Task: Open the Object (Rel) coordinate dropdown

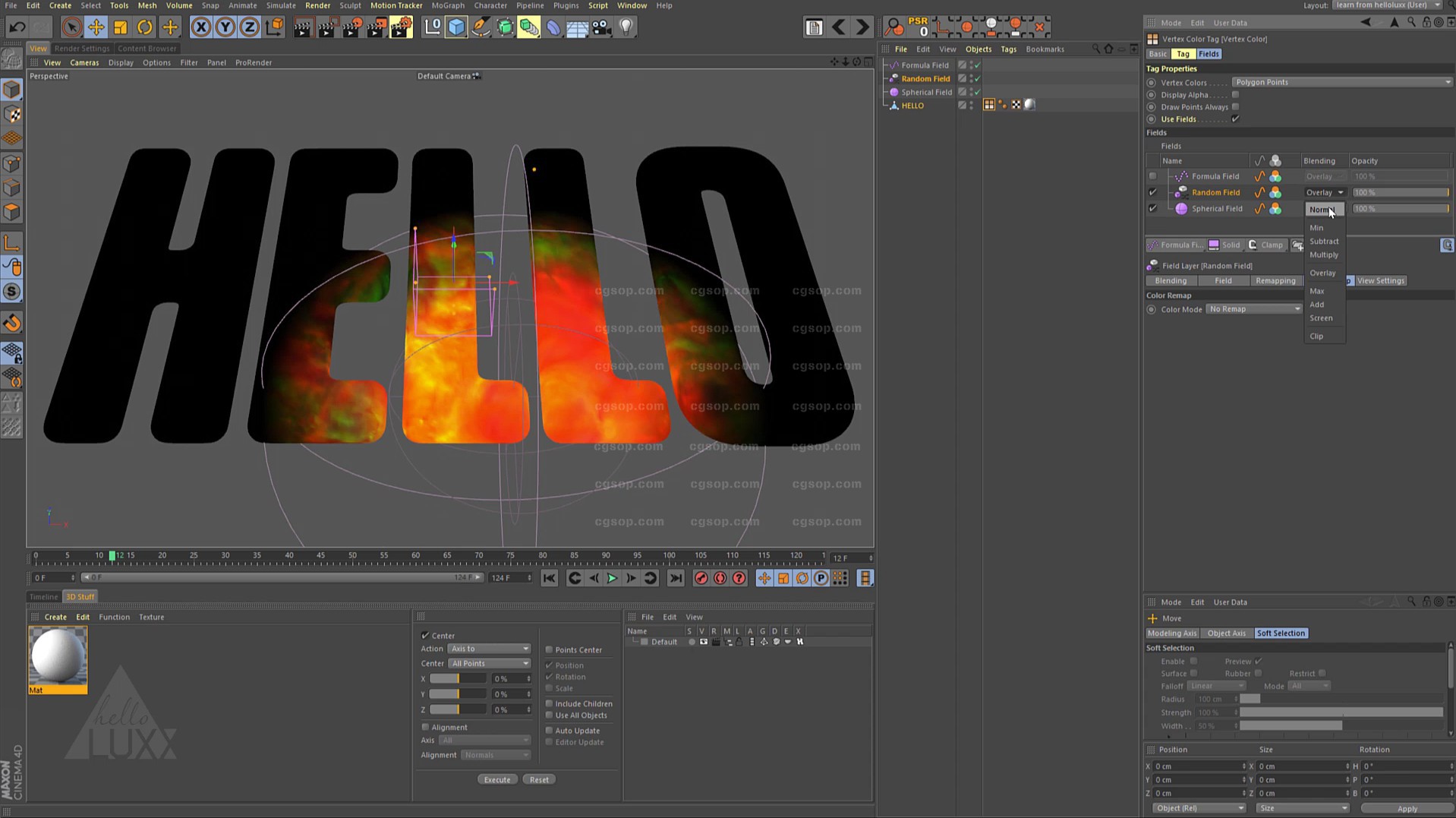Action: tap(1199, 808)
